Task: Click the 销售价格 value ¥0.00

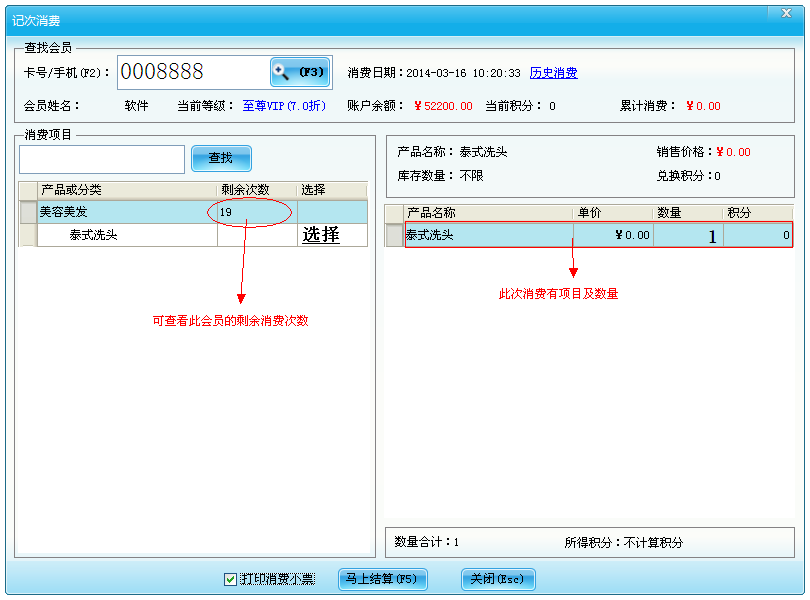Action: (733, 152)
